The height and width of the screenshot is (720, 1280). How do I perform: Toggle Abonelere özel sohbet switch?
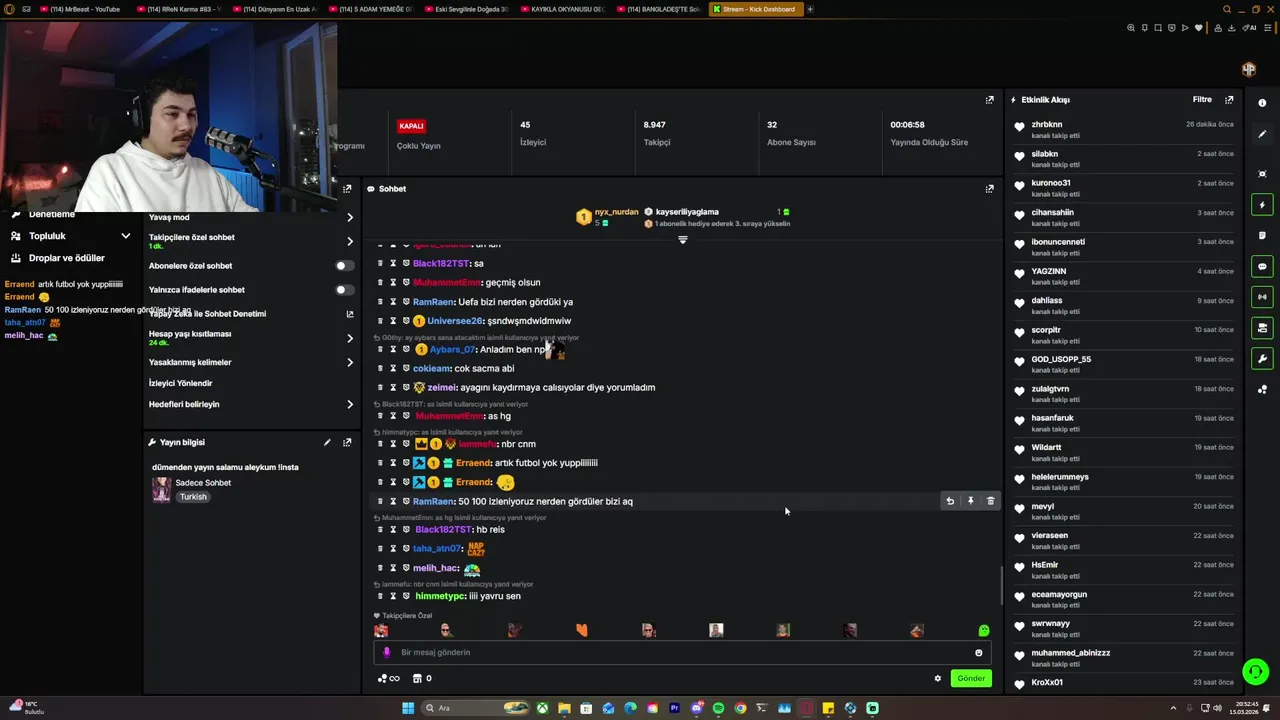pyautogui.click(x=344, y=266)
